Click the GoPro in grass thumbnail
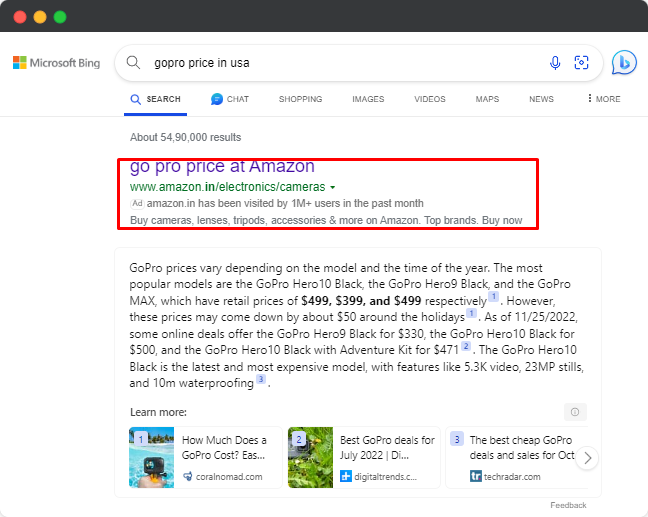Screen dimensions: 648x517 [310, 457]
